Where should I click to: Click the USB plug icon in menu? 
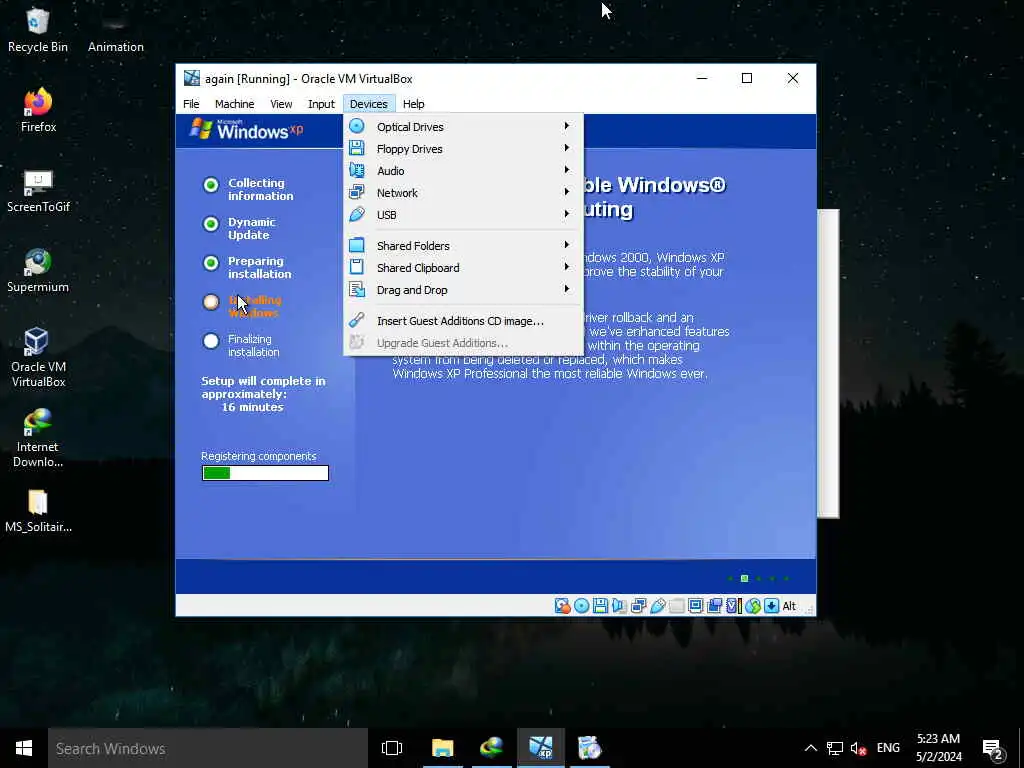click(357, 214)
